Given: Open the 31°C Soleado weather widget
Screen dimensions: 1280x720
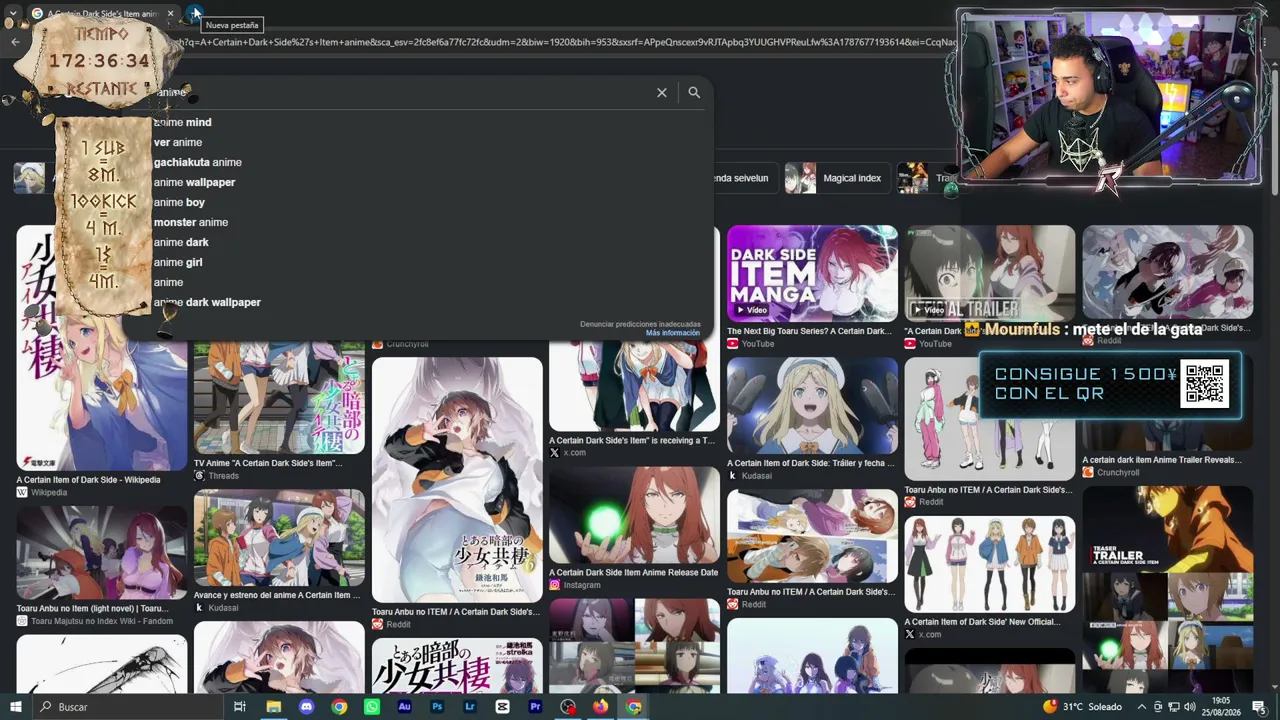Looking at the screenshot, I should (x=1081, y=707).
